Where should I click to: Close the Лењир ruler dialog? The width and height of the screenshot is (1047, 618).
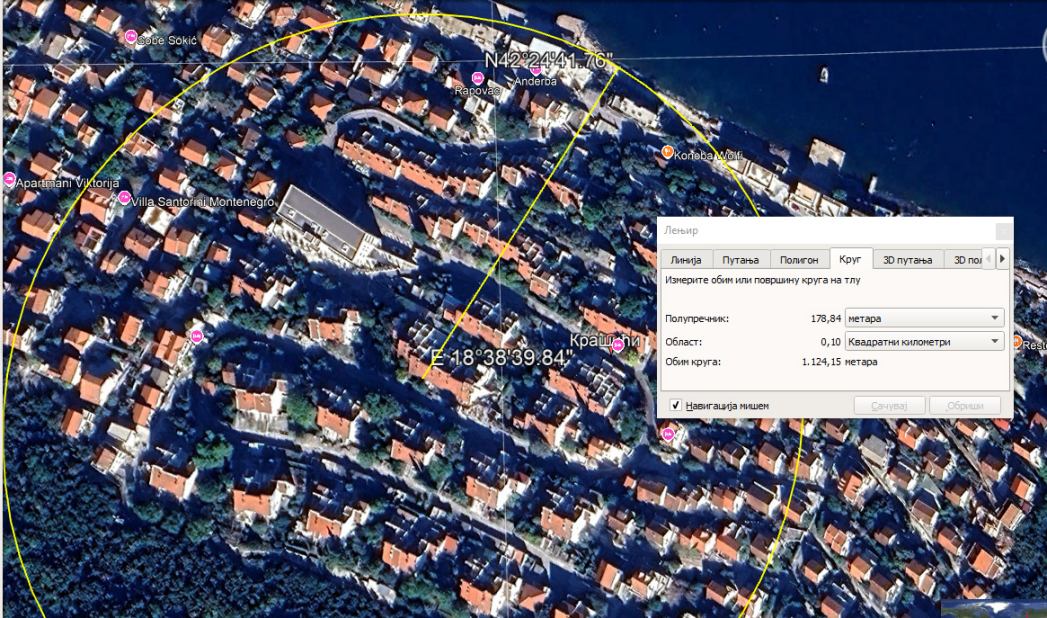pyautogui.click(x=1004, y=231)
